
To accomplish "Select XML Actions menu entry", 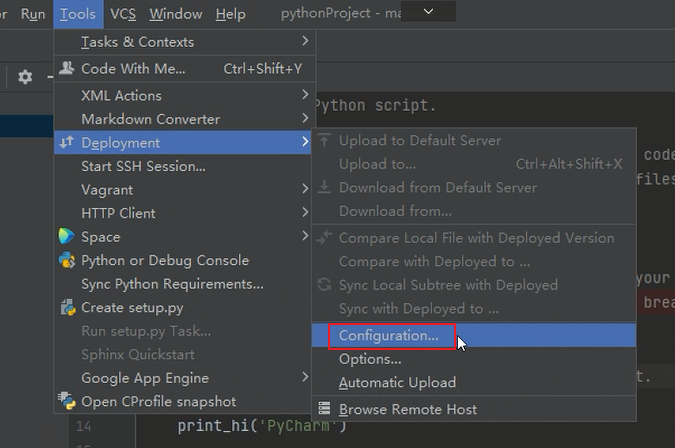I will click(184, 95).
